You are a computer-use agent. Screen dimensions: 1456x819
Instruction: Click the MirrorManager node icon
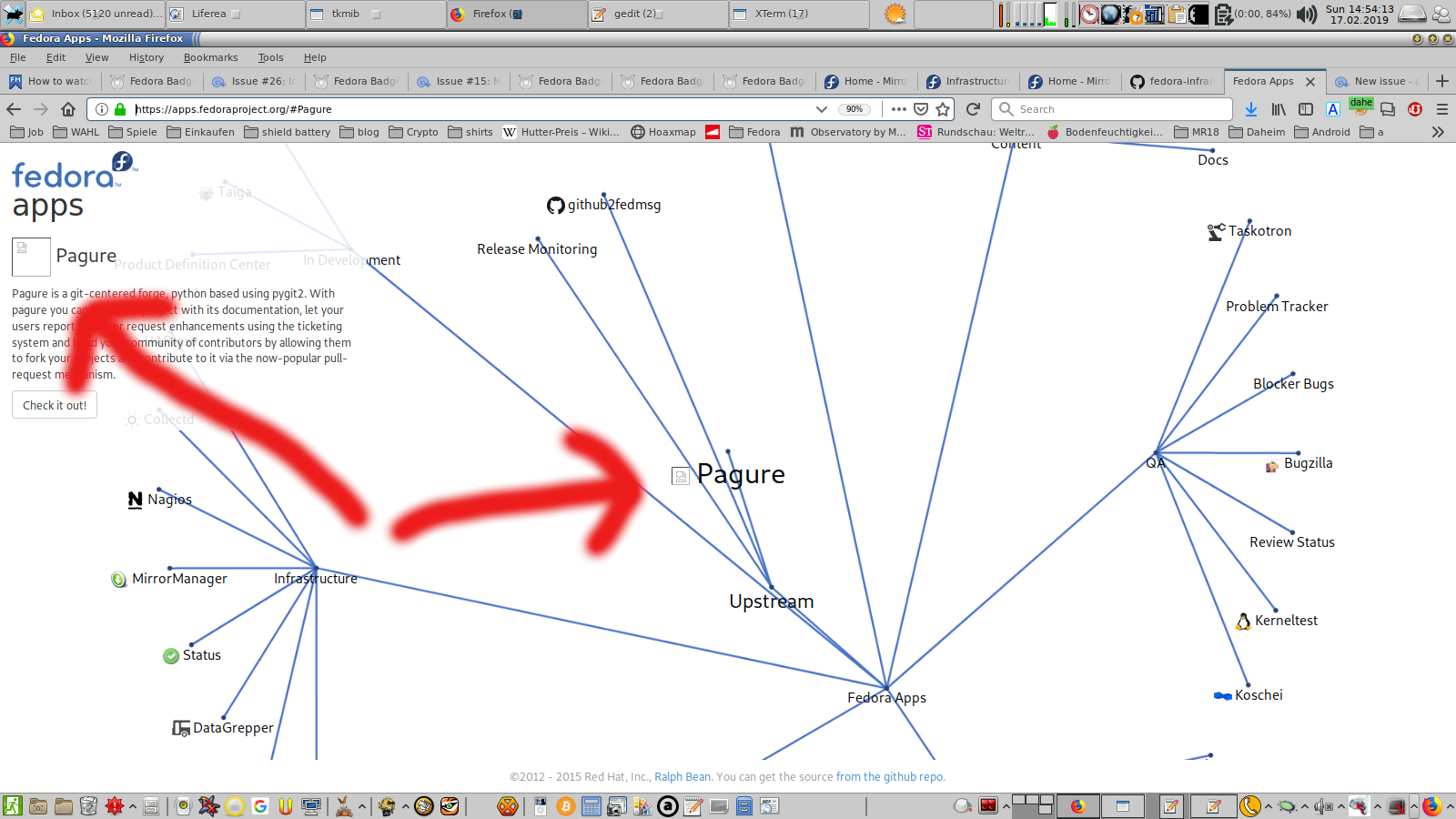tap(119, 580)
